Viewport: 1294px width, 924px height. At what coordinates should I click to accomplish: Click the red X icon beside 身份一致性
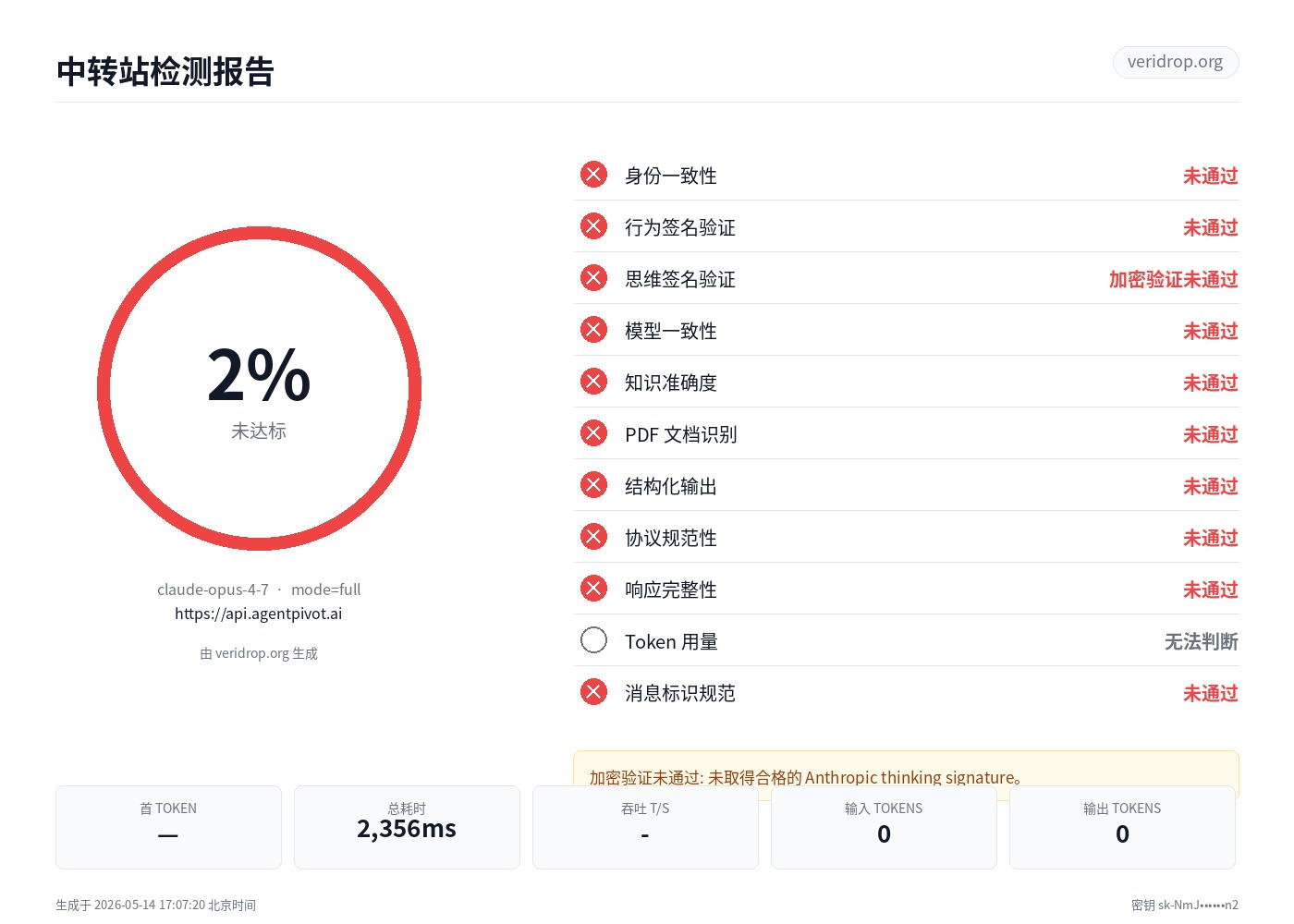tap(593, 175)
